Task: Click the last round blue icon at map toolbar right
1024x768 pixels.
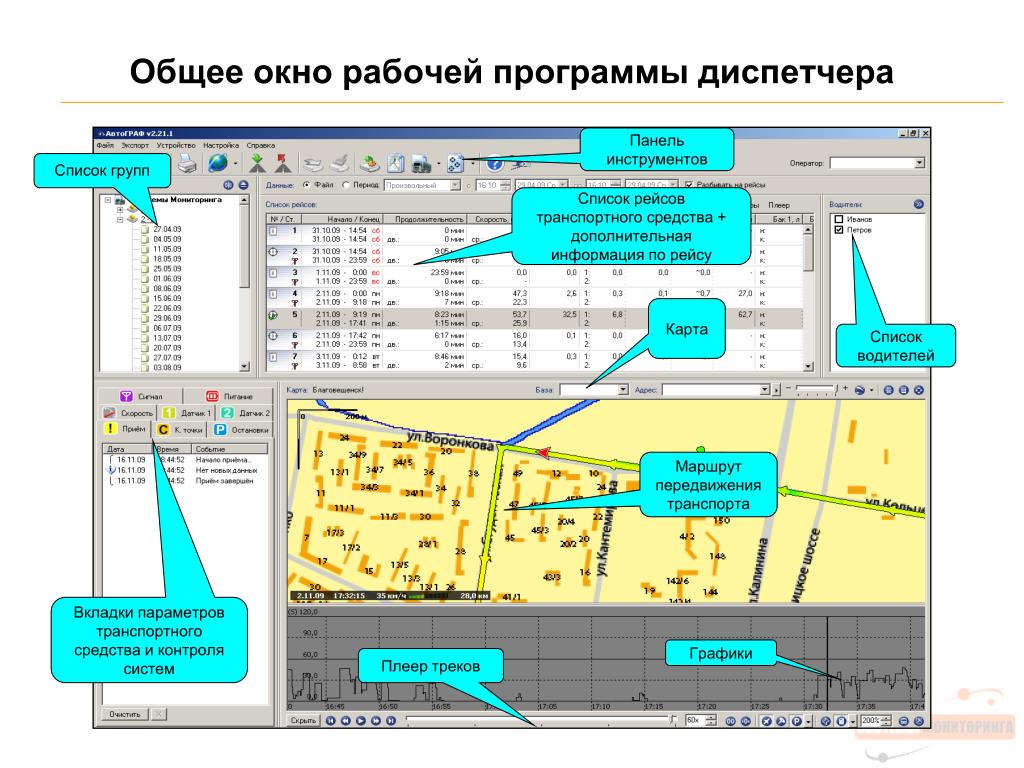Action: click(918, 390)
